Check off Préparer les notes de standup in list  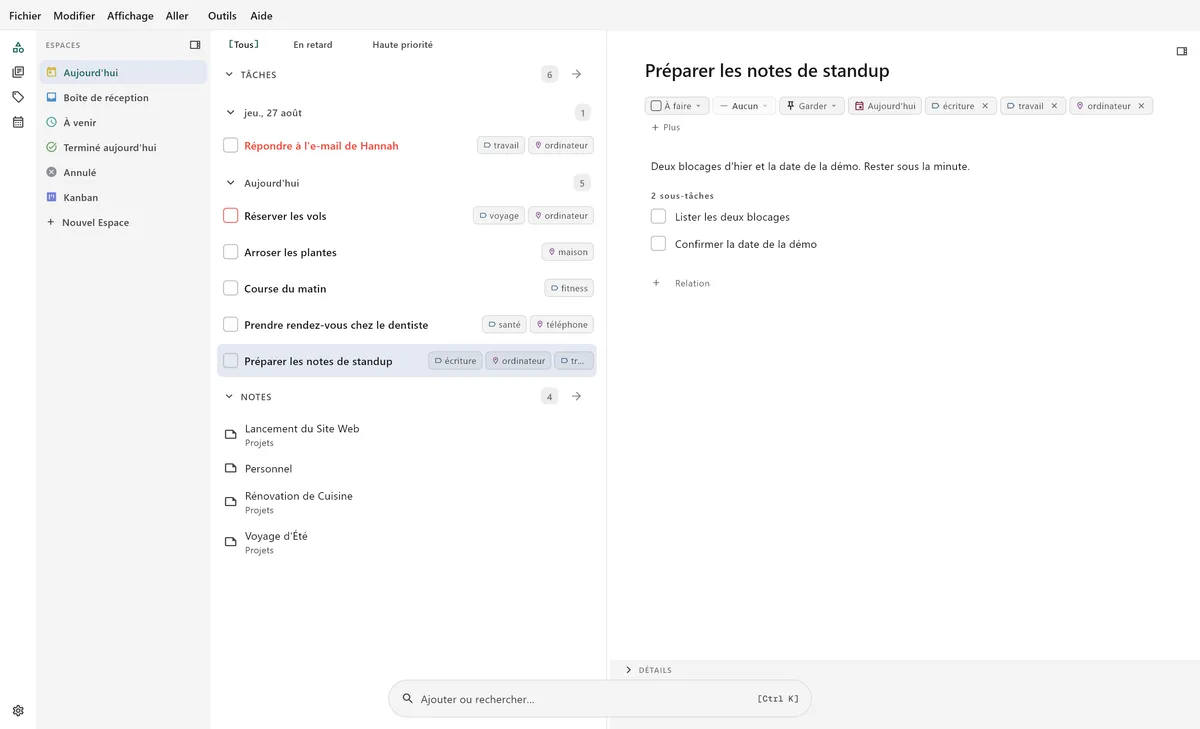click(x=230, y=361)
